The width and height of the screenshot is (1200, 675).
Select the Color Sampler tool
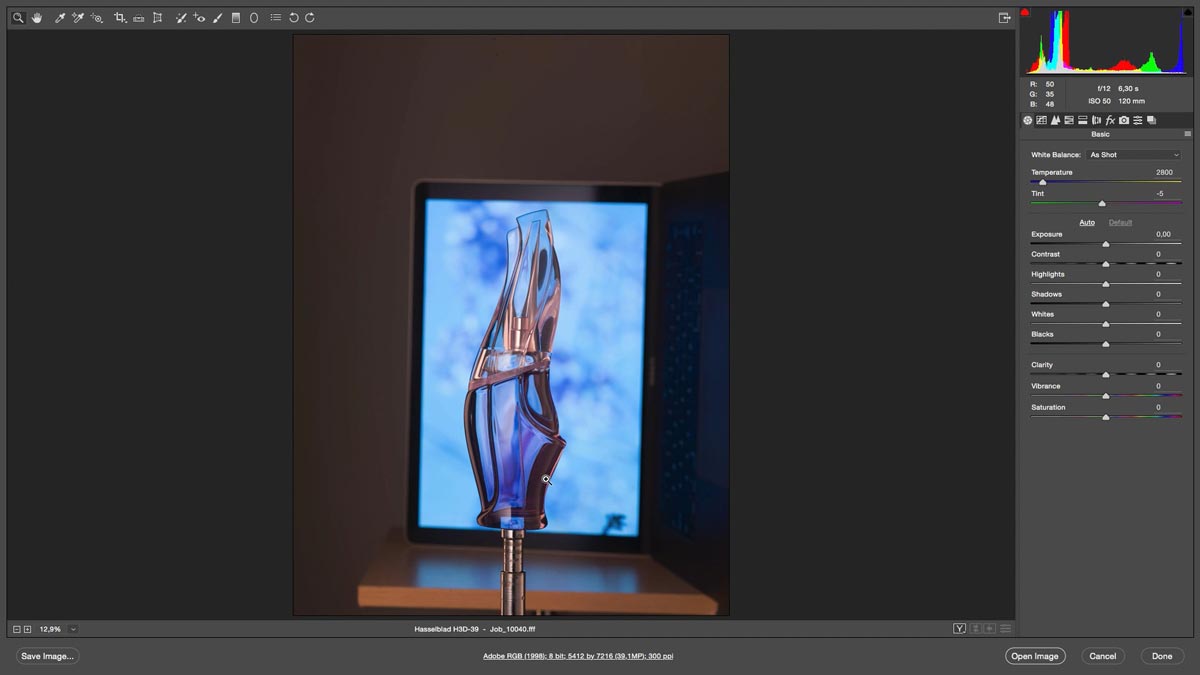[x=77, y=18]
